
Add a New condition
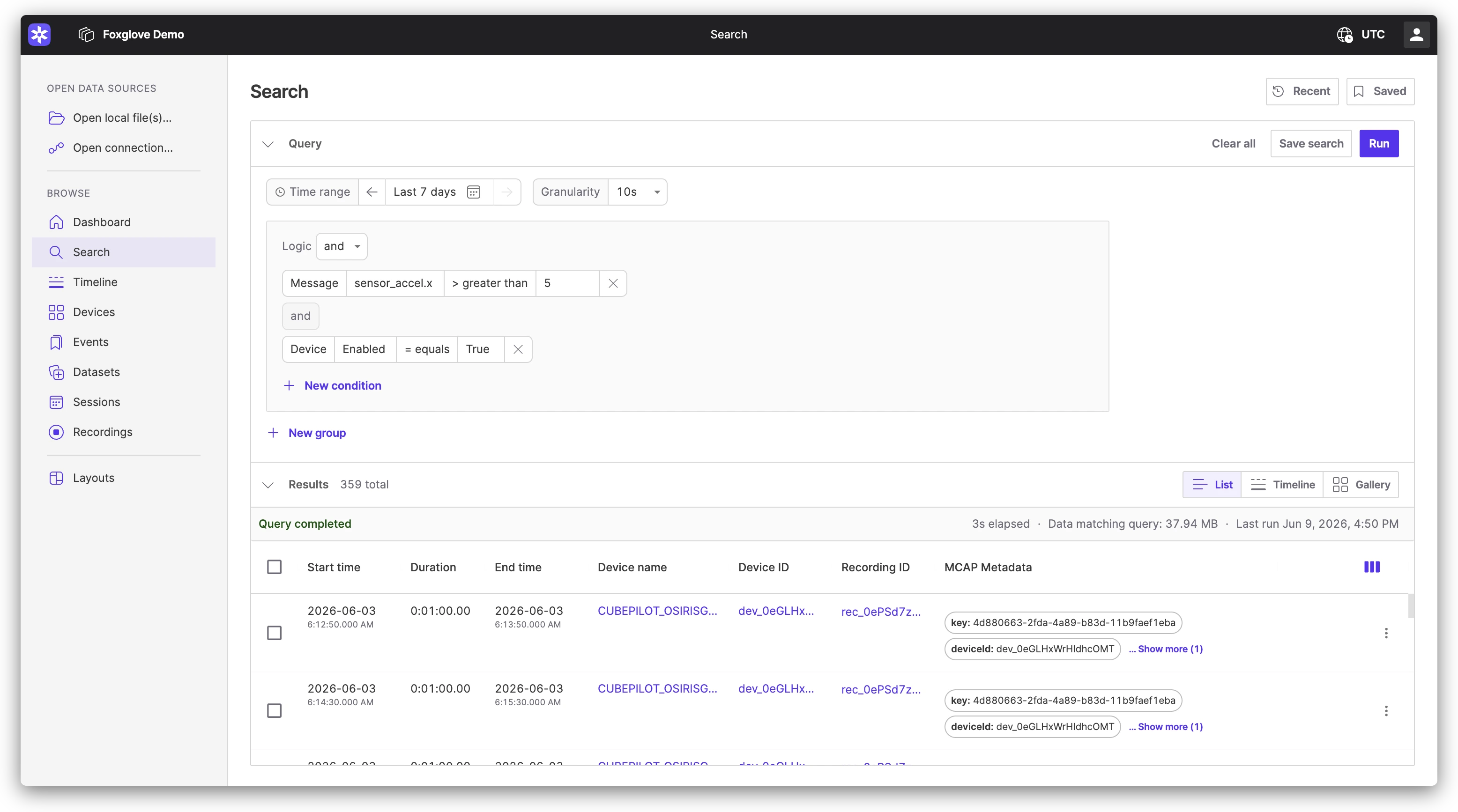pyautogui.click(x=332, y=385)
